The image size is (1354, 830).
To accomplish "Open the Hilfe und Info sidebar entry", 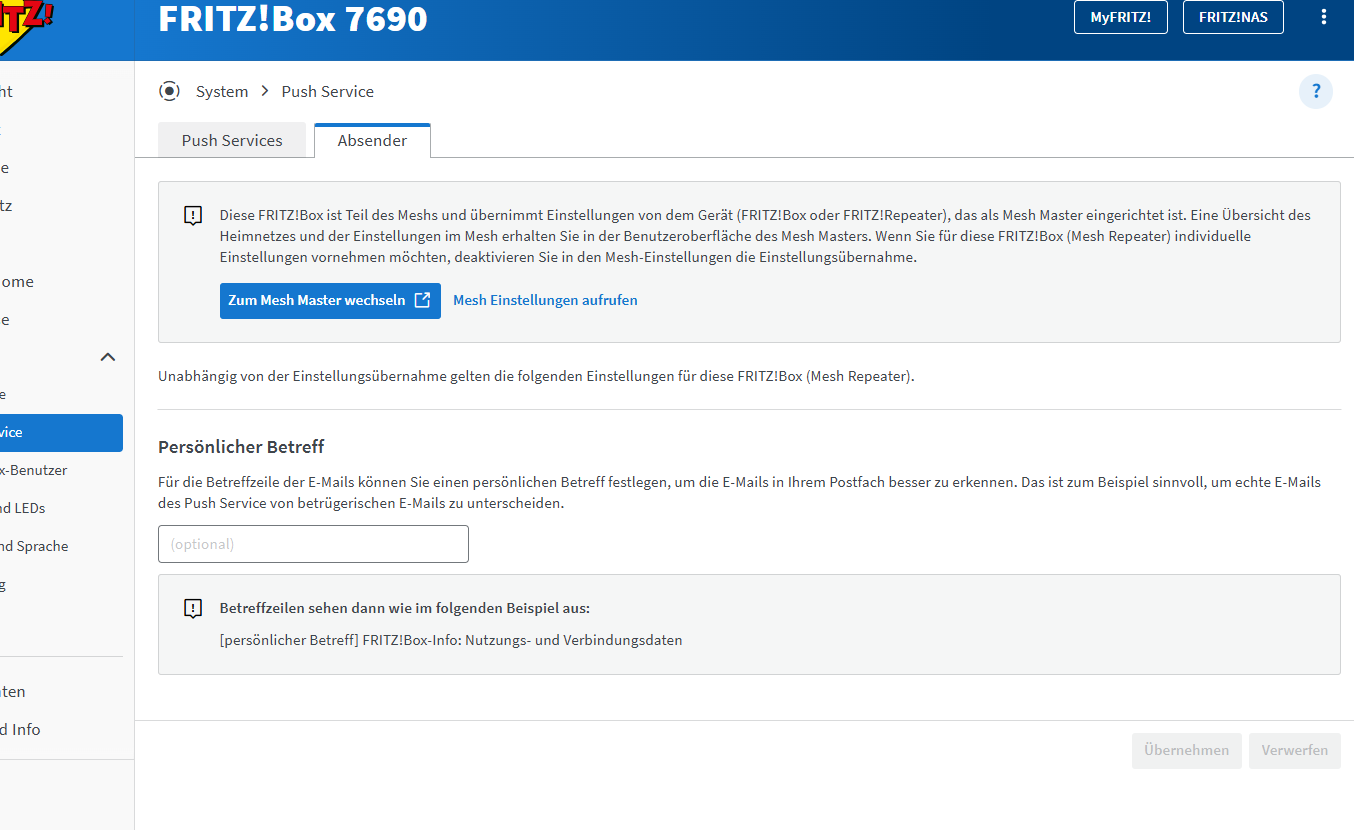I will pos(20,729).
